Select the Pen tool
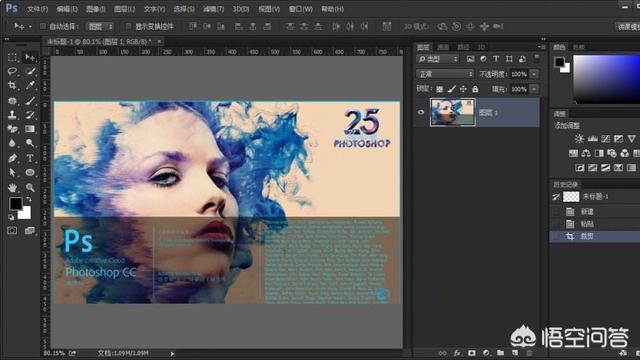This screenshot has width=640, height=360. point(12,158)
